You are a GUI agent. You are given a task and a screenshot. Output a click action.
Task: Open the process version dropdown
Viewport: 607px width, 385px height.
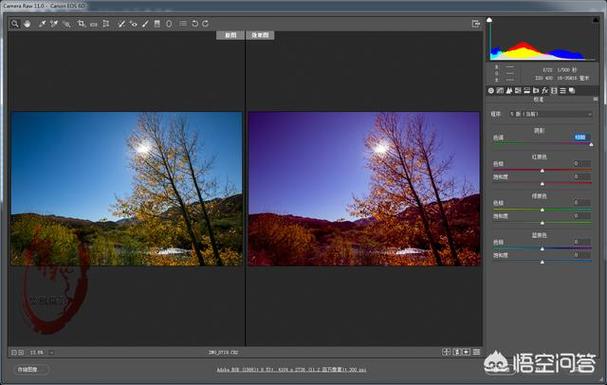[550, 114]
